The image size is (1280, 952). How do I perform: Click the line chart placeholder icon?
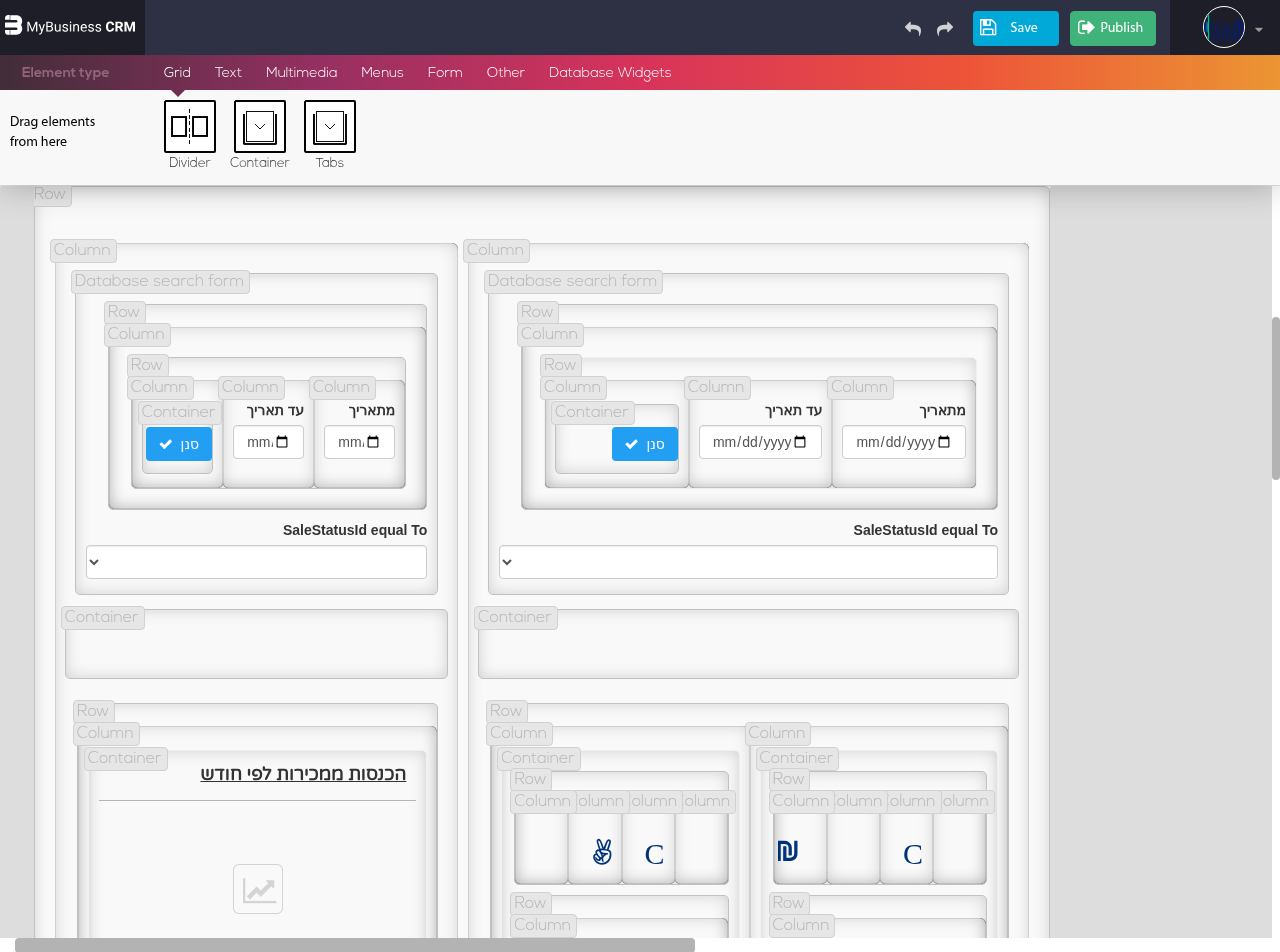pos(258,889)
